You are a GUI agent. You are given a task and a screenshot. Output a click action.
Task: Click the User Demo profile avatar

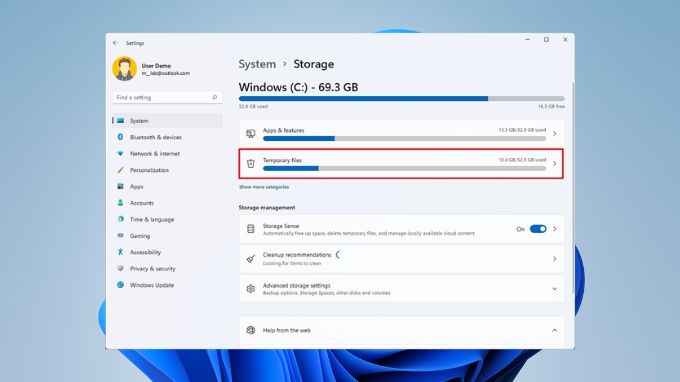tap(124, 69)
